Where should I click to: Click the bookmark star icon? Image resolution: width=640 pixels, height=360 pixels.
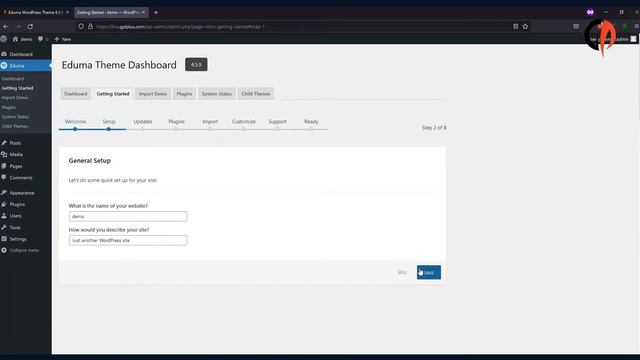[x=525, y=27]
